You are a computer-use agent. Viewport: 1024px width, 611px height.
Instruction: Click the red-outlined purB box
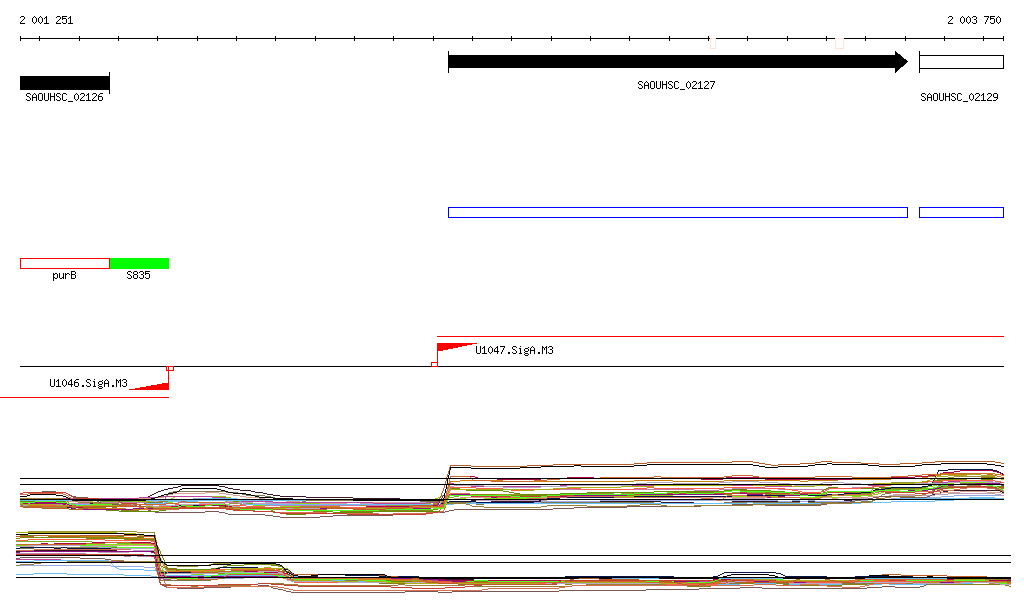(x=65, y=264)
